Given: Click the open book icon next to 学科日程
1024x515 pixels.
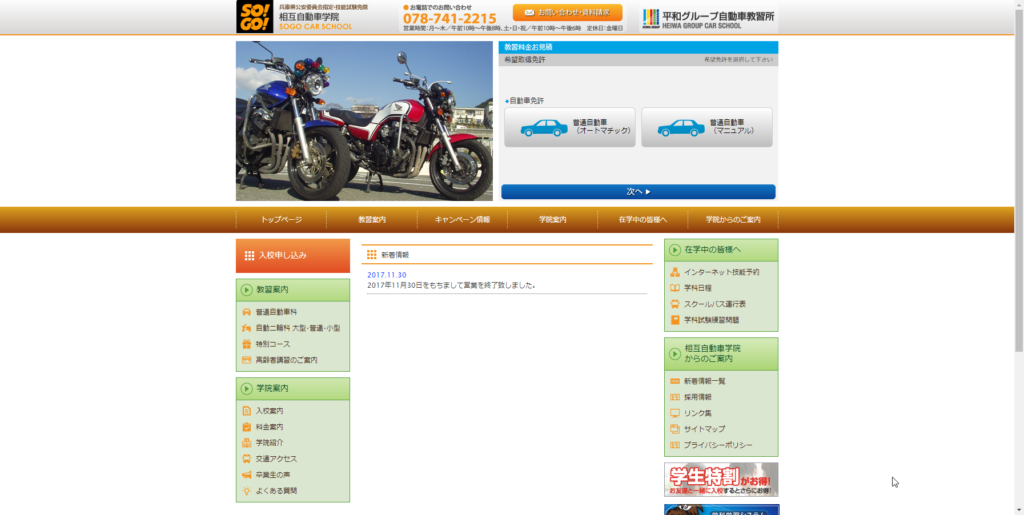Looking at the screenshot, I should coord(675,288).
